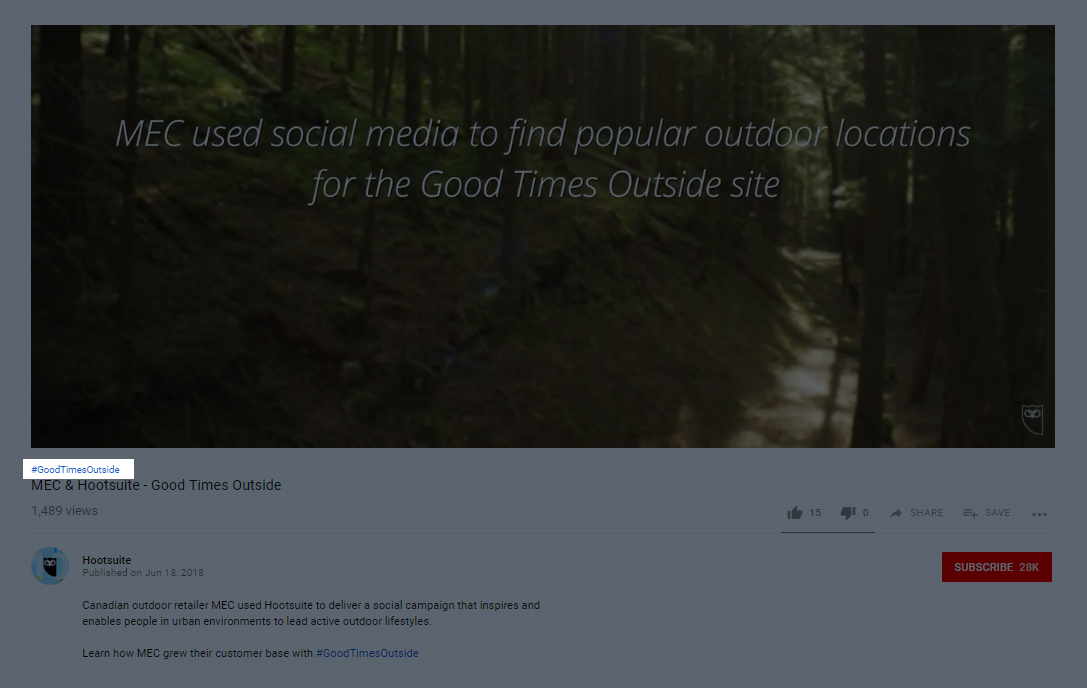The image size is (1087, 688).
Task: Open the Hootsuite channel avatar
Action: (x=50, y=566)
